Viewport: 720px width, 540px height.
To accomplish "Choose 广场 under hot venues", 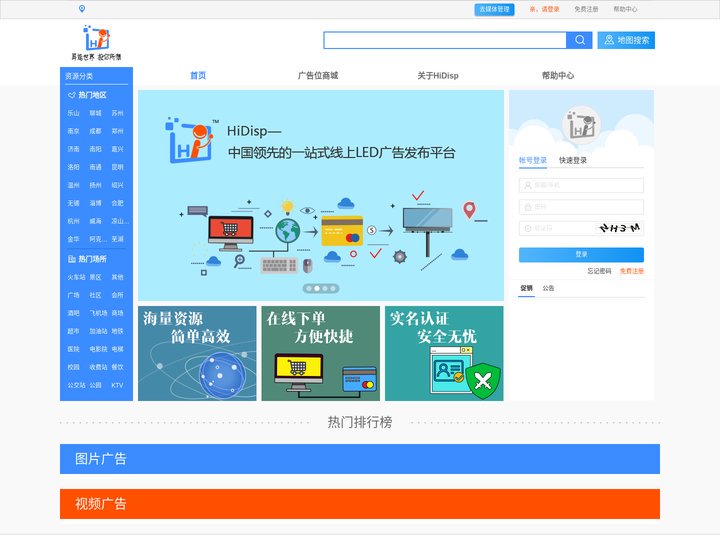I will click(x=73, y=295).
